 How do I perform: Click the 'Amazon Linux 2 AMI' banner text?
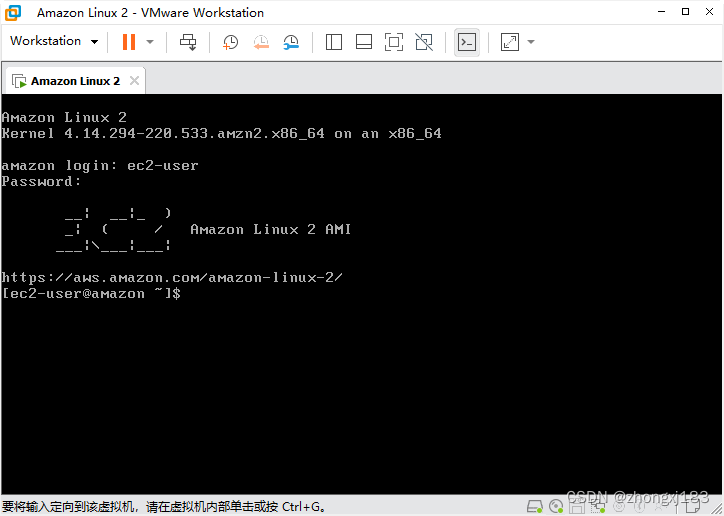[x=271, y=229]
